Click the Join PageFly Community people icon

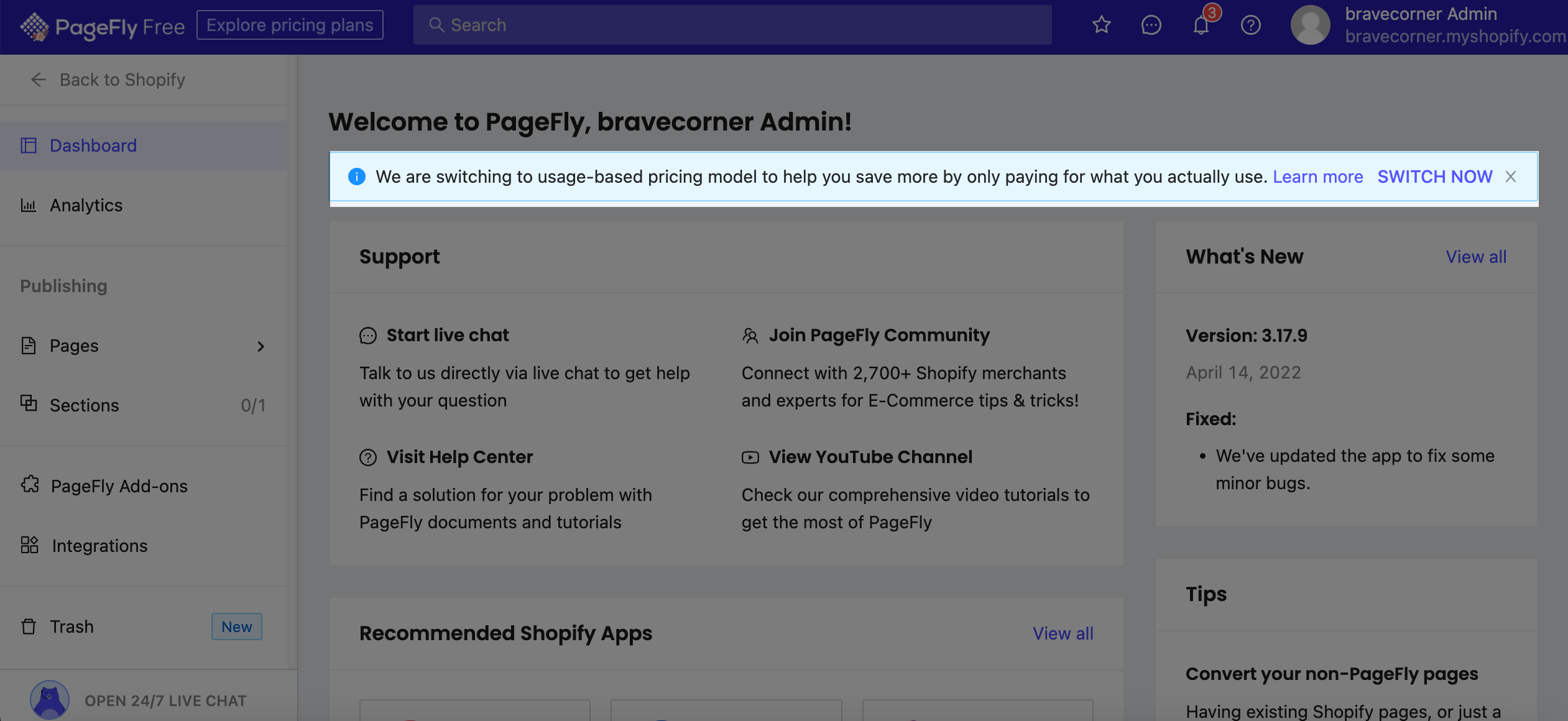tap(750, 336)
